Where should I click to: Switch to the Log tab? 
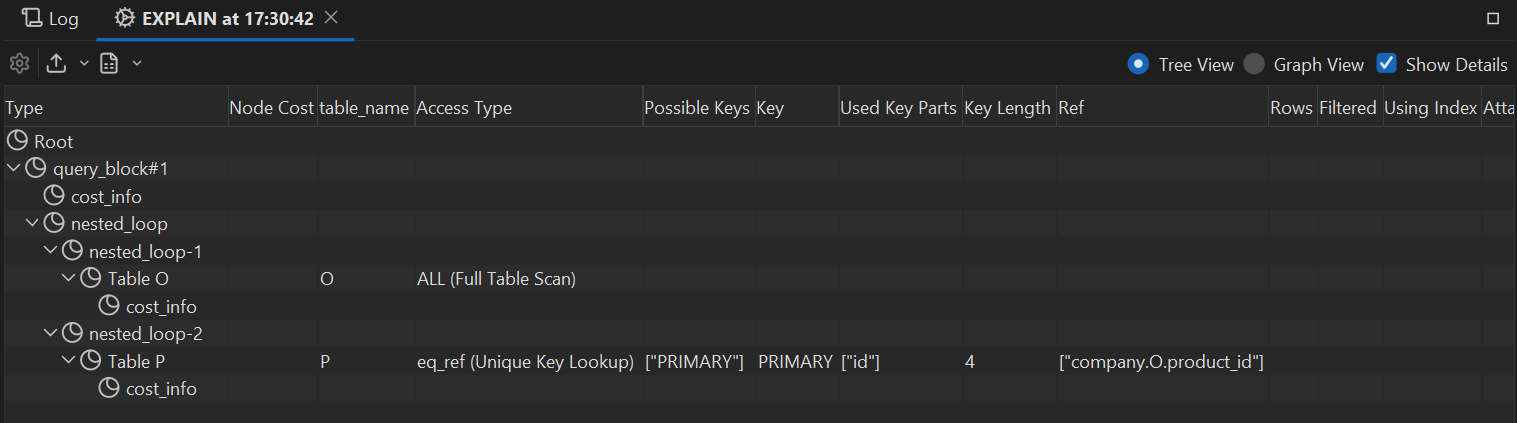50,19
